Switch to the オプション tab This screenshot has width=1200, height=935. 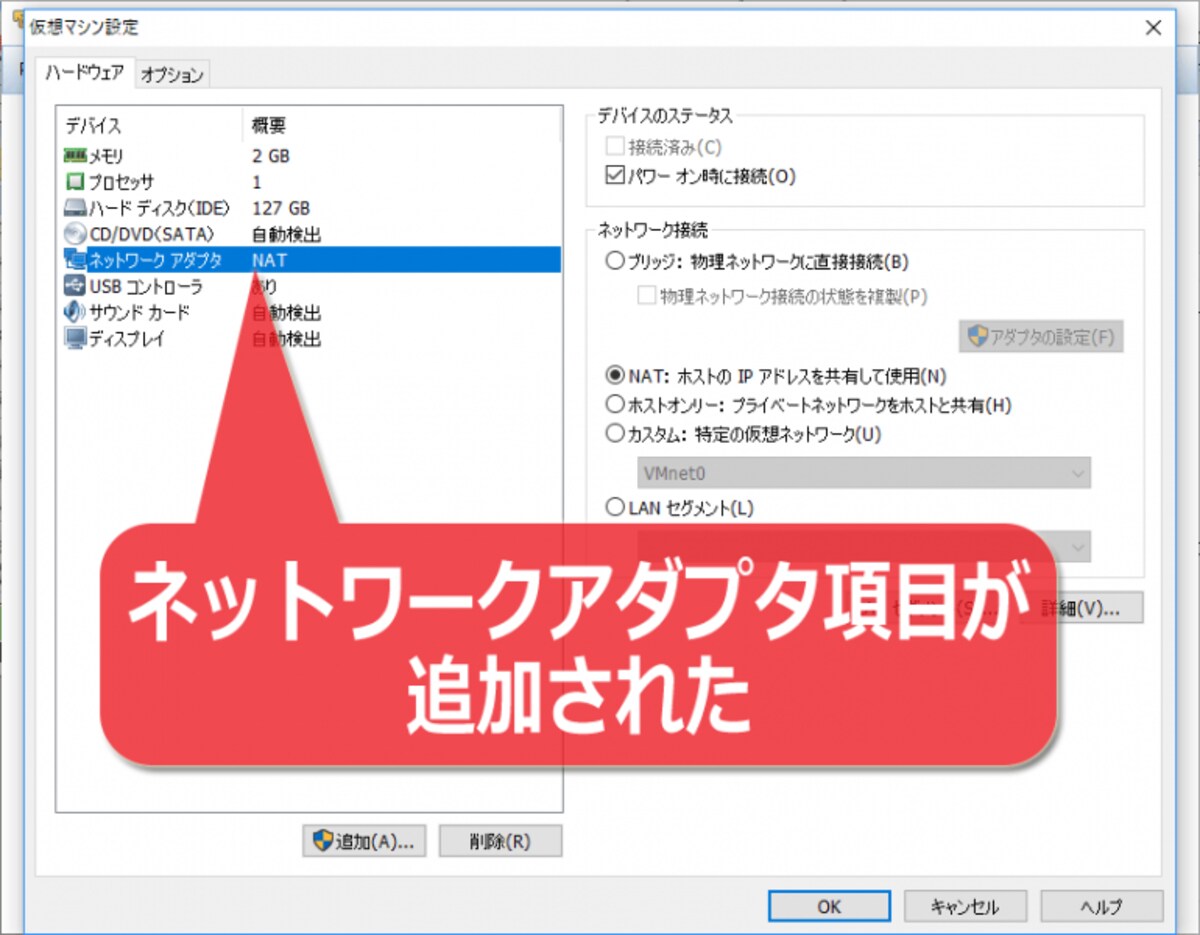coord(172,74)
